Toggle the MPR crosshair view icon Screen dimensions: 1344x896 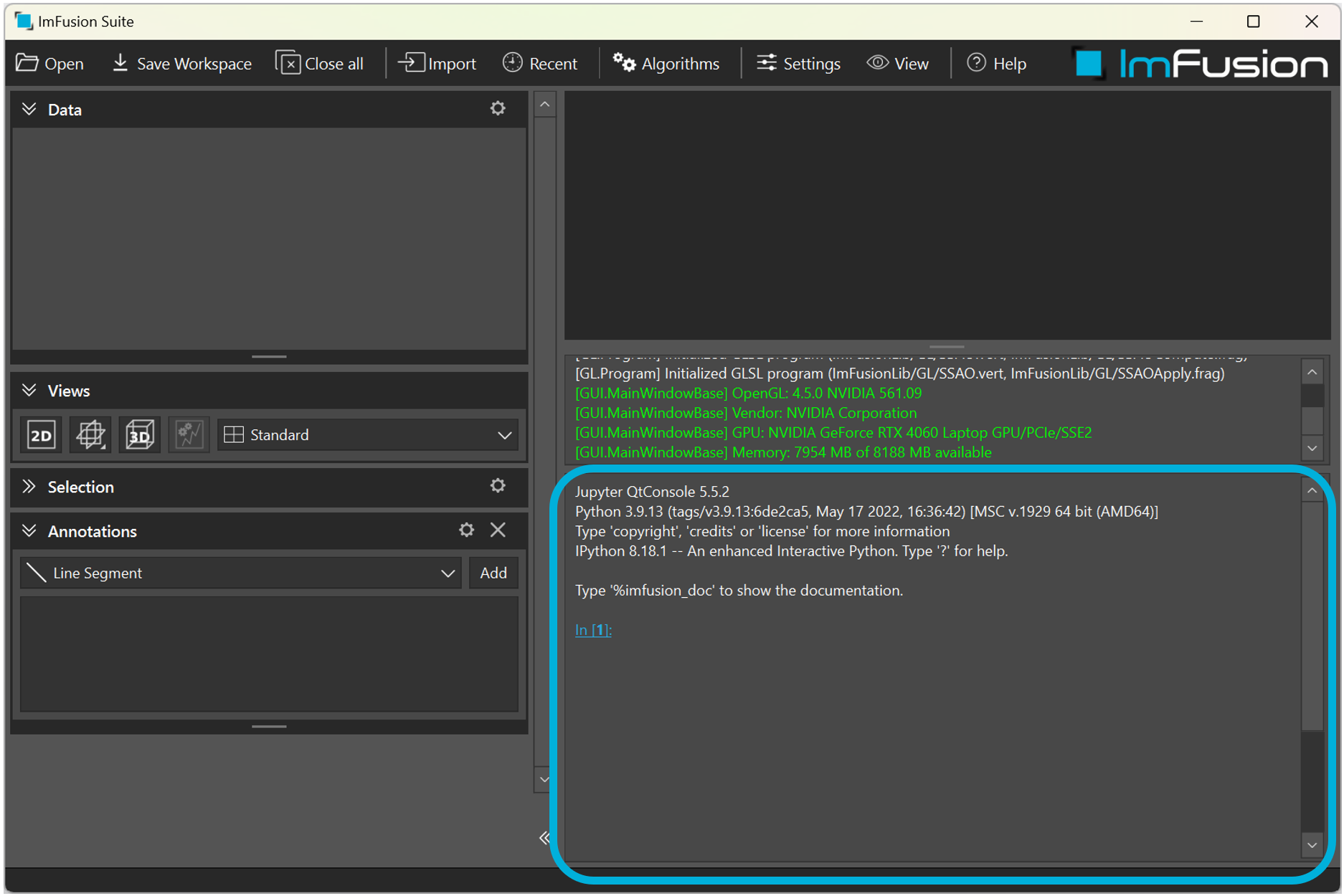pyautogui.click(x=90, y=434)
